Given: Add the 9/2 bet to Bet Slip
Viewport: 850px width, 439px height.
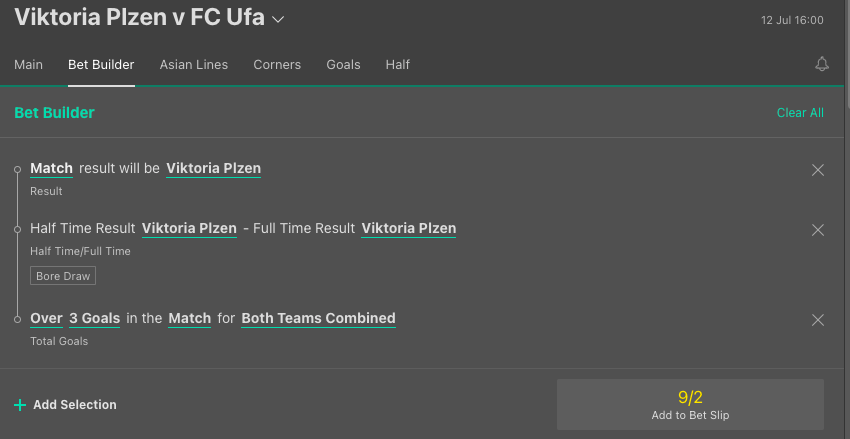Looking at the screenshot, I should pos(690,405).
